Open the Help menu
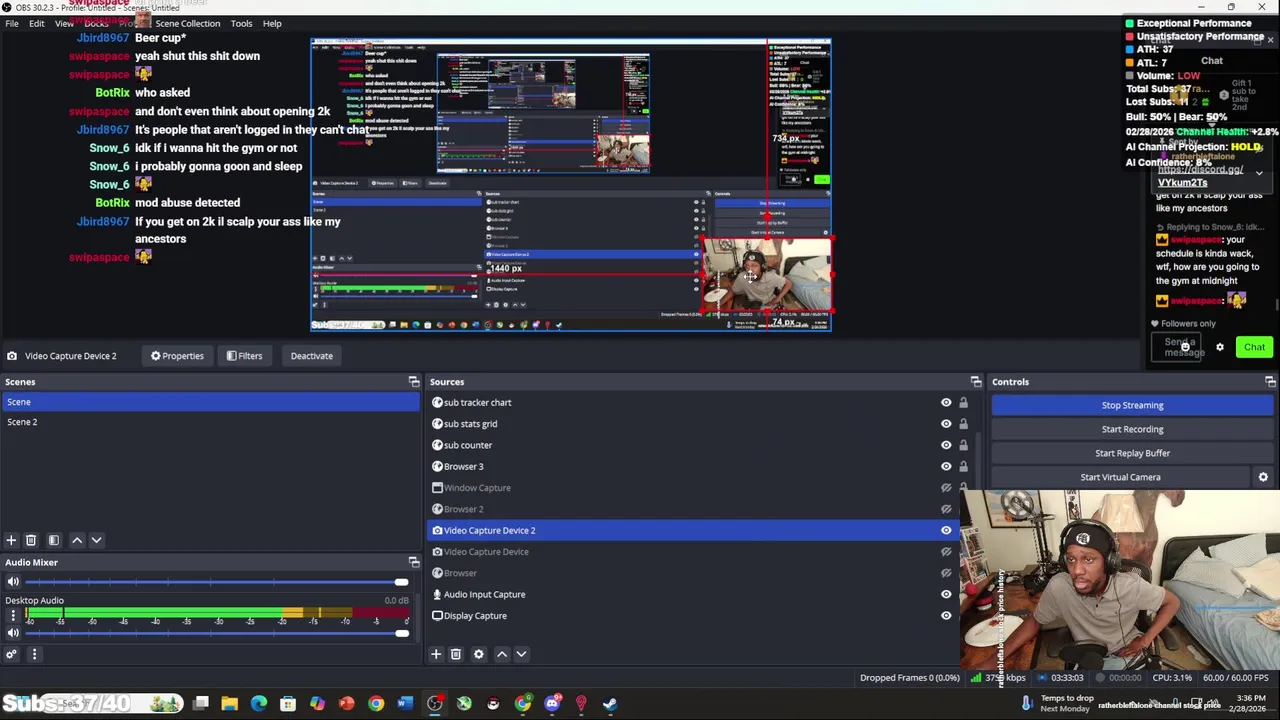The image size is (1280, 720). coord(272,23)
